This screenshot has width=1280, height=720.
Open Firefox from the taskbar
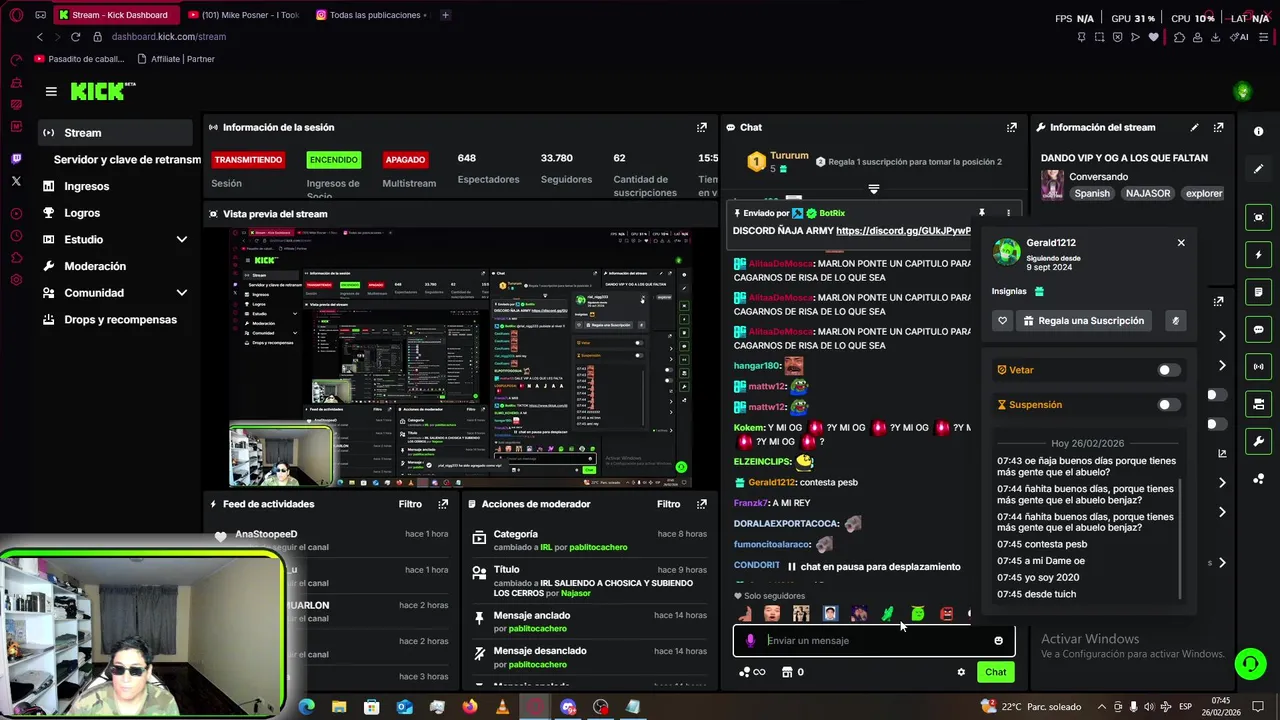[x=470, y=707]
